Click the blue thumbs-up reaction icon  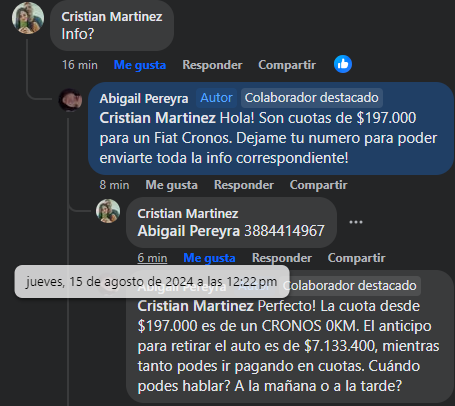pos(343,64)
